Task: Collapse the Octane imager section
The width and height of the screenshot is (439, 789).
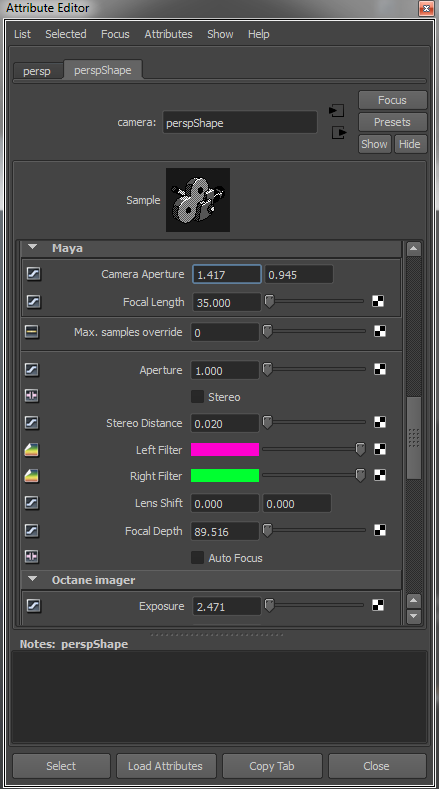Action: click(x=33, y=579)
